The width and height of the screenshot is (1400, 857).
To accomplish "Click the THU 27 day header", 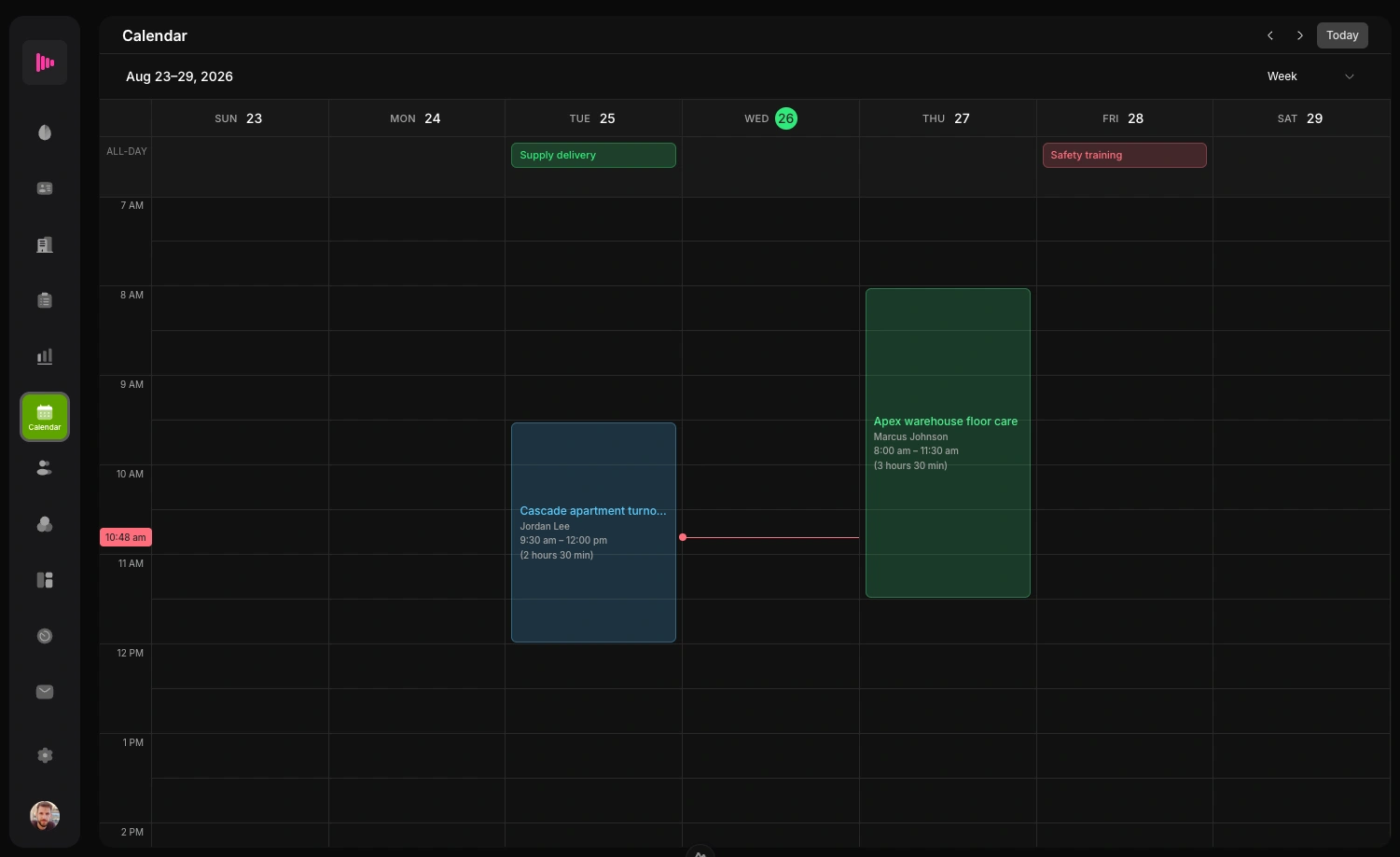I will coord(947,118).
